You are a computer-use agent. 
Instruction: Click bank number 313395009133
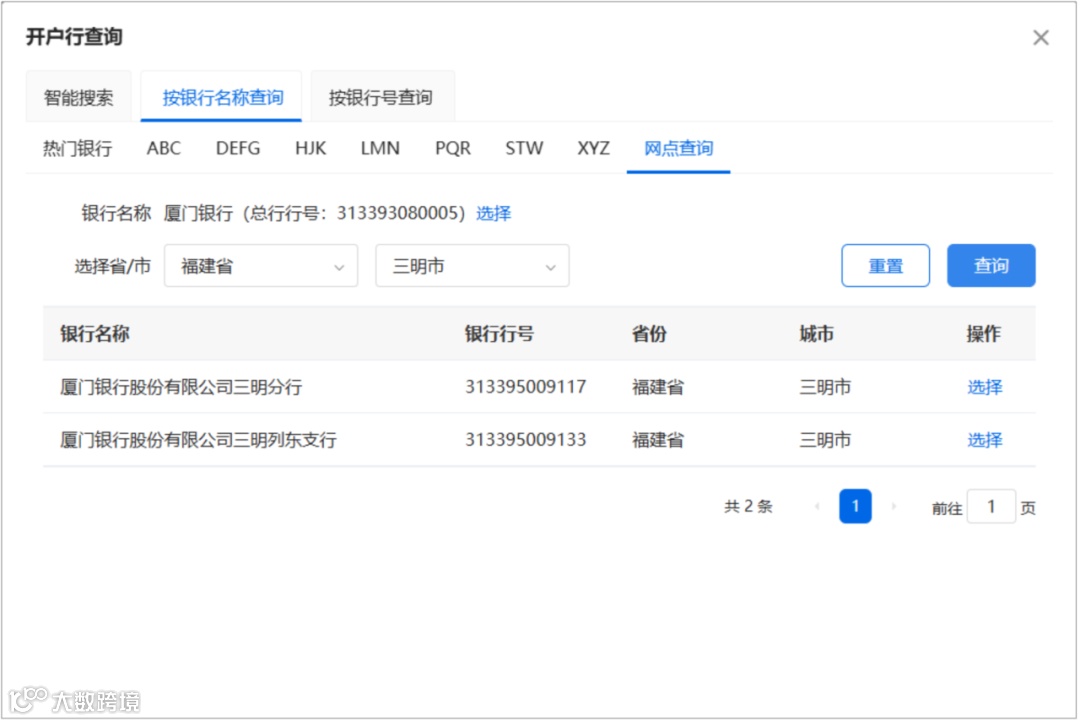click(526, 440)
